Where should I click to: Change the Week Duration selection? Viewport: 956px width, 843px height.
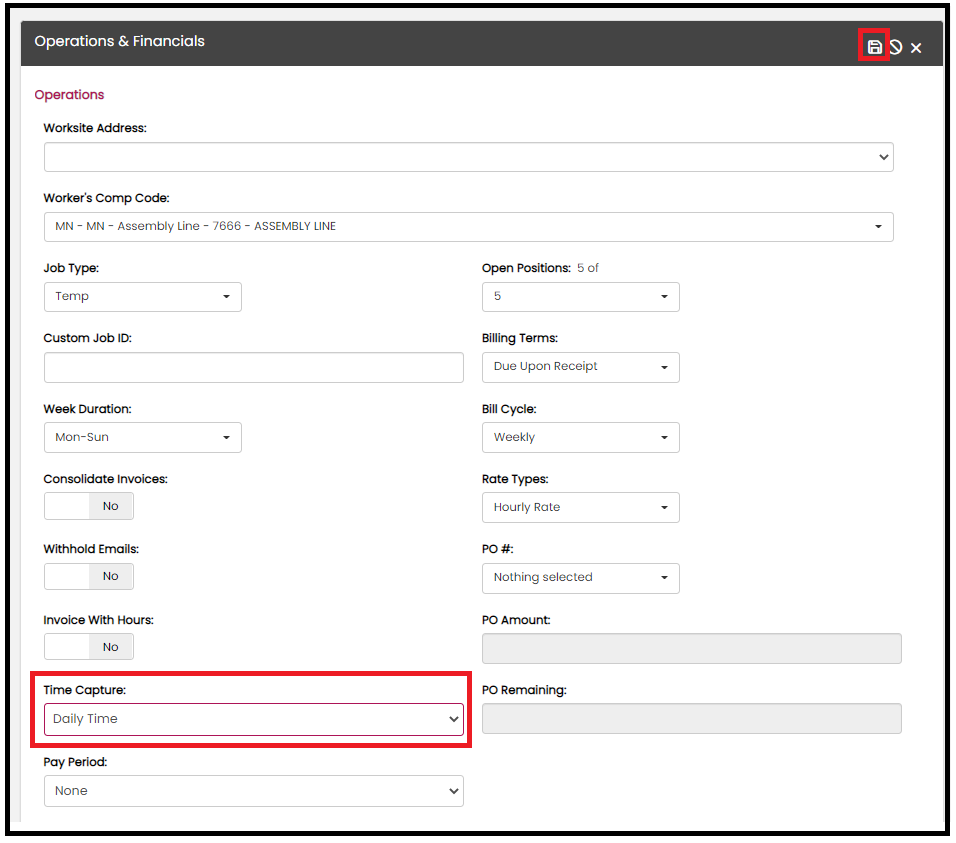[x=143, y=438]
